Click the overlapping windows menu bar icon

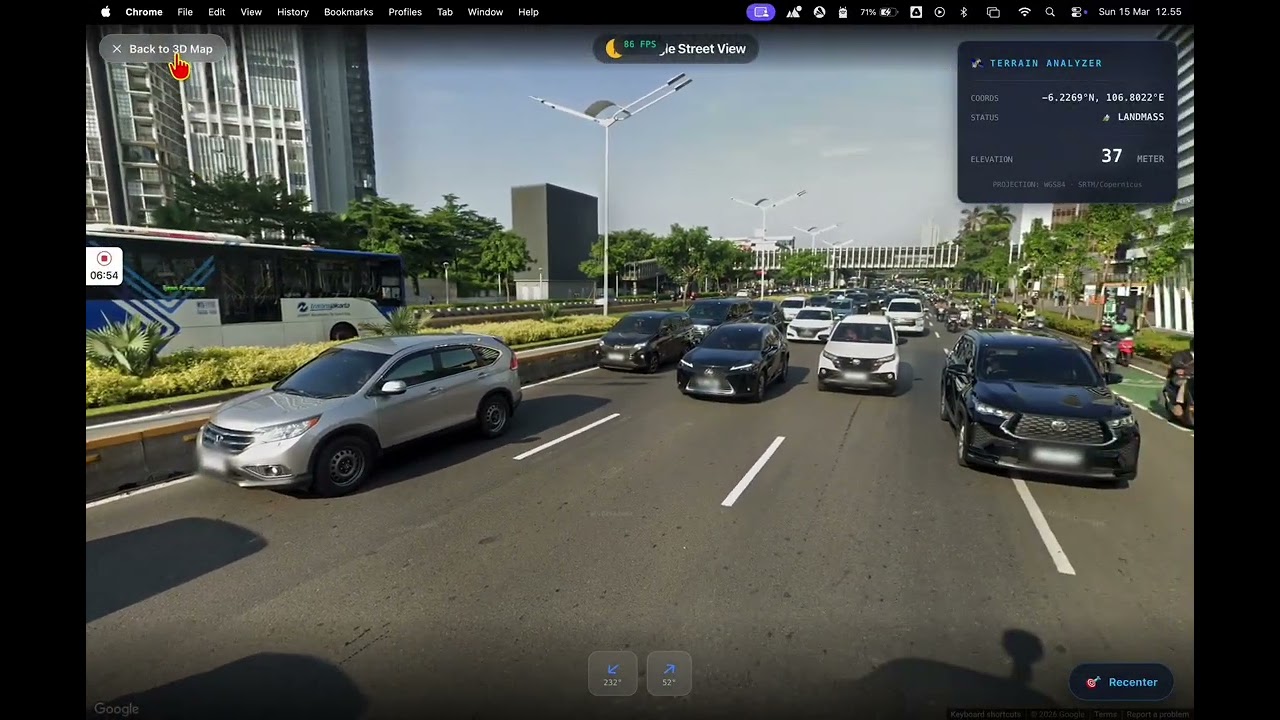[x=993, y=12]
